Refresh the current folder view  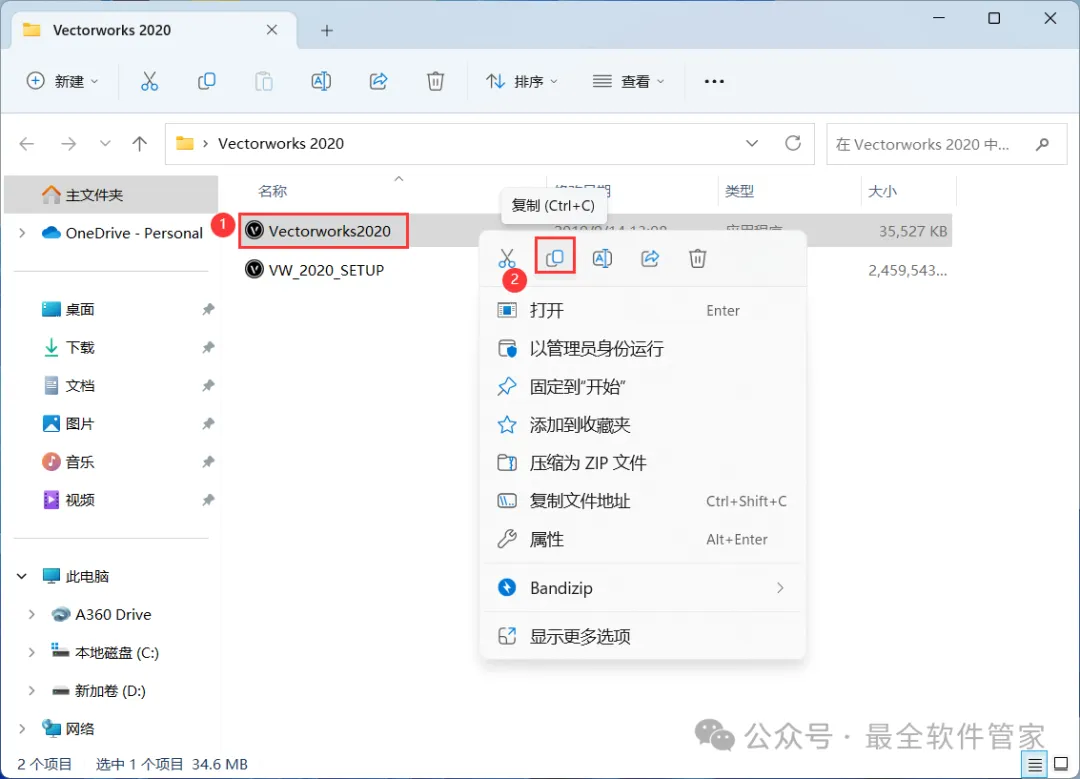tap(793, 143)
